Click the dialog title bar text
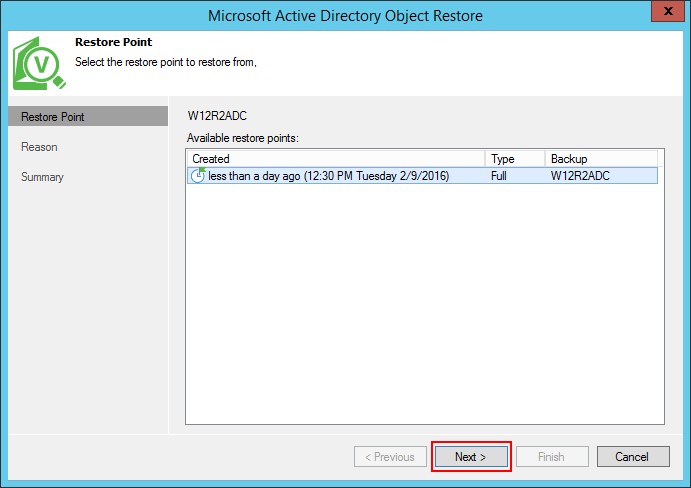Screen dimensions: 691x488 click(x=345, y=15)
